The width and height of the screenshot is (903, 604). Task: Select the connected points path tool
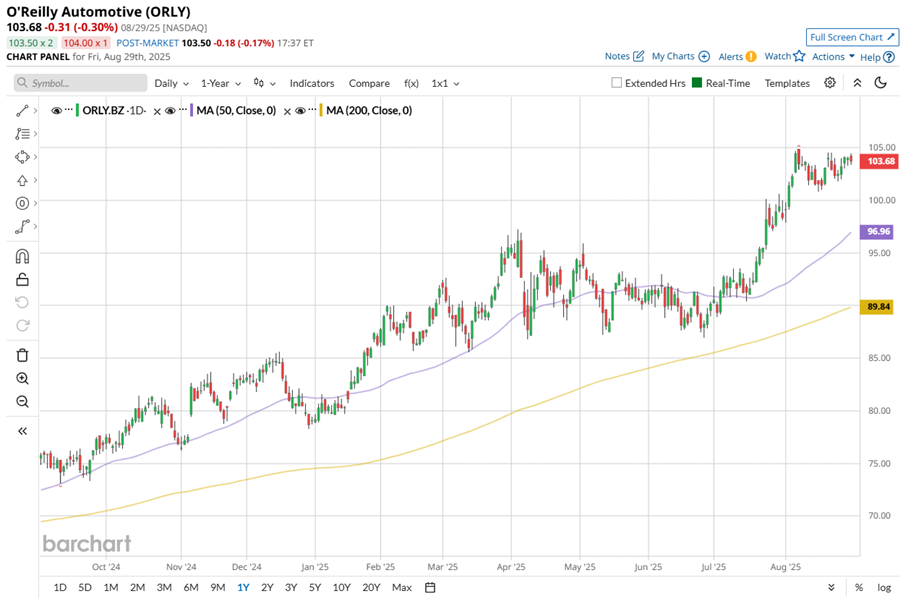coord(22,226)
